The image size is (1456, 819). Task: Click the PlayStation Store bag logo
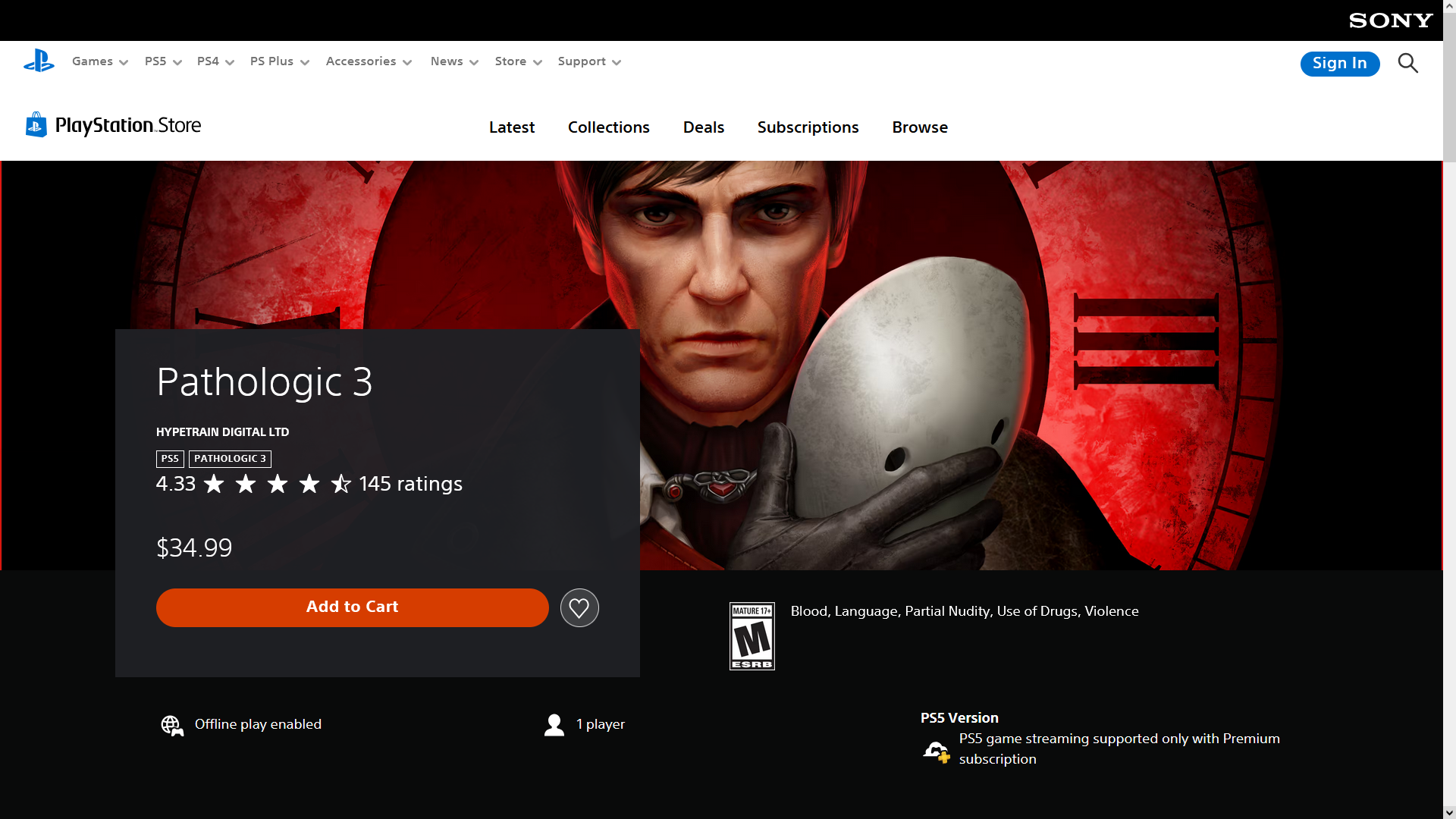pos(36,125)
